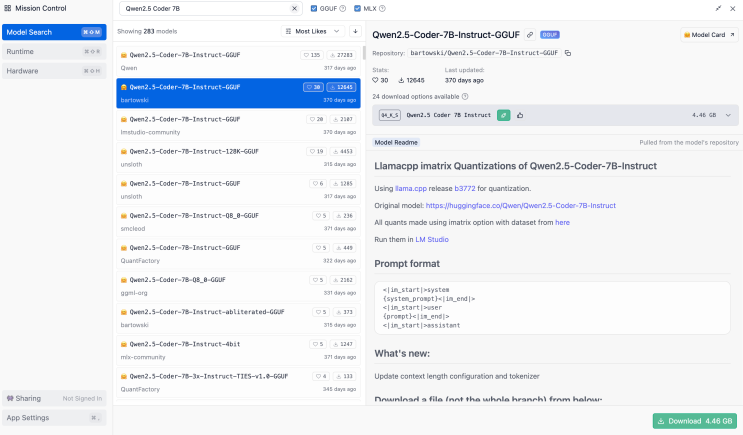Click the repository name text field
This screenshot has width=743, height=435.
point(484,53)
